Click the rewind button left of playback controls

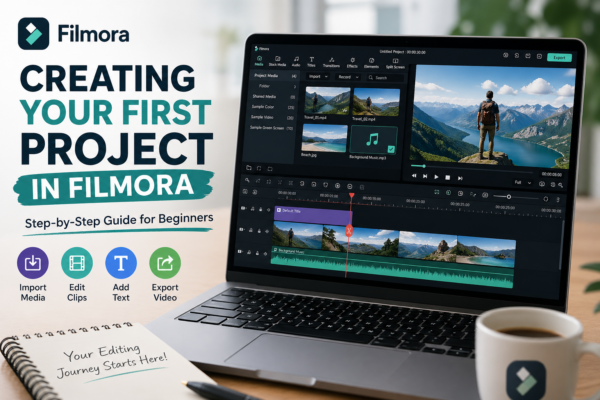coord(414,176)
